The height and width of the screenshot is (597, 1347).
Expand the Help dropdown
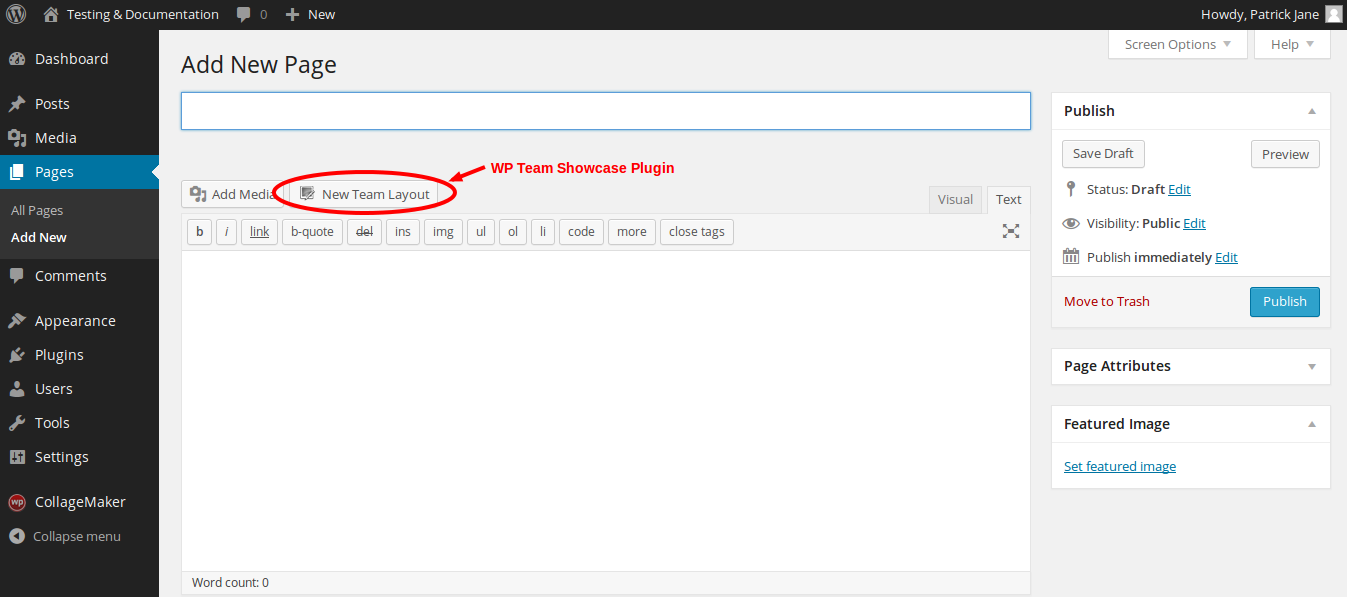[1292, 44]
